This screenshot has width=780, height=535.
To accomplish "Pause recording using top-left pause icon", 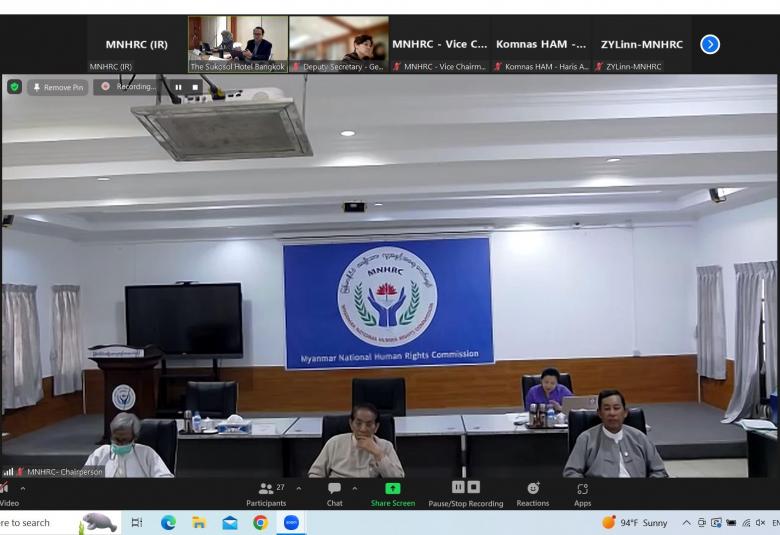I will (x=179, y=87).
